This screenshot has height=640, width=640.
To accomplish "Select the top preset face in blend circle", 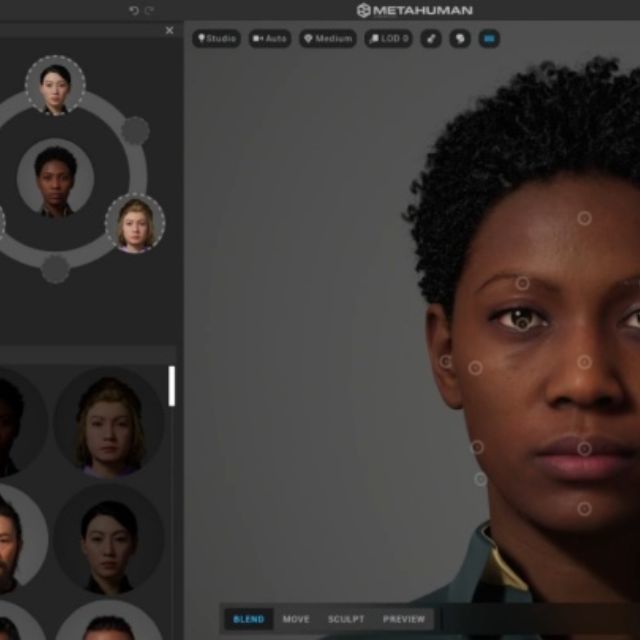I will click(x=55, y=85).
